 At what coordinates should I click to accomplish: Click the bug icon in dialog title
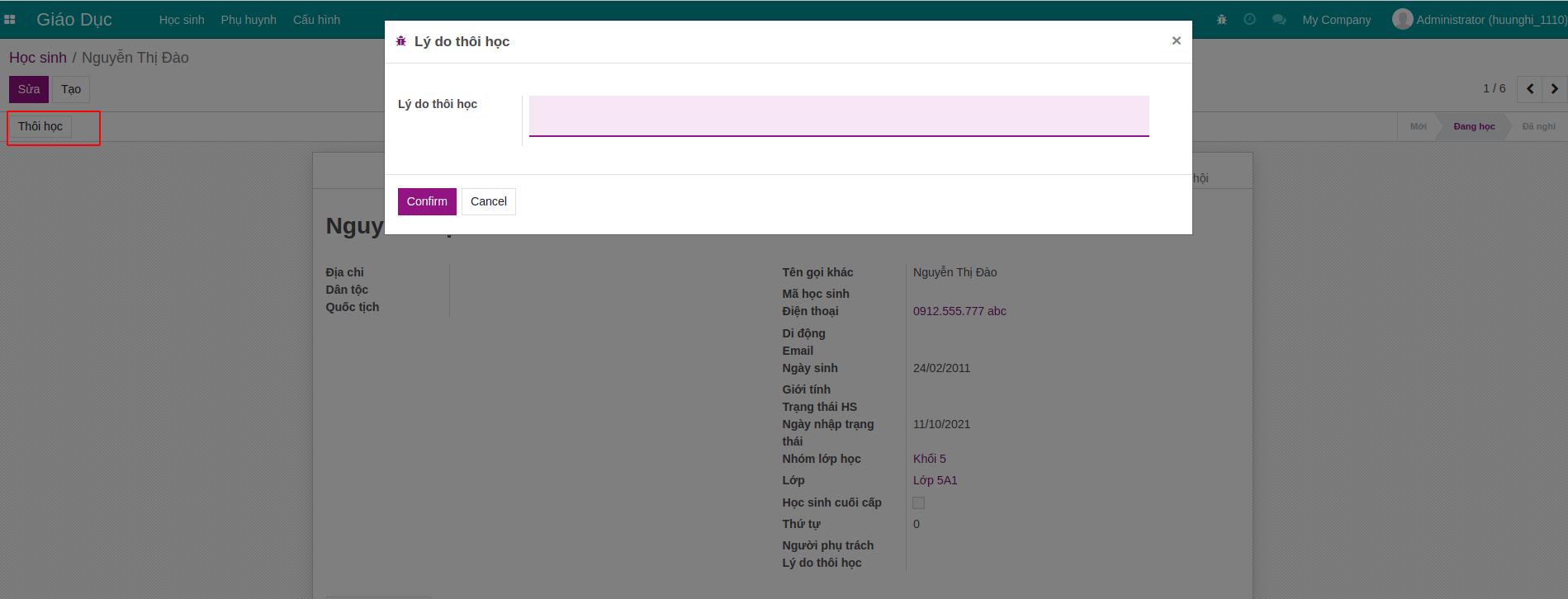[401, 41]
